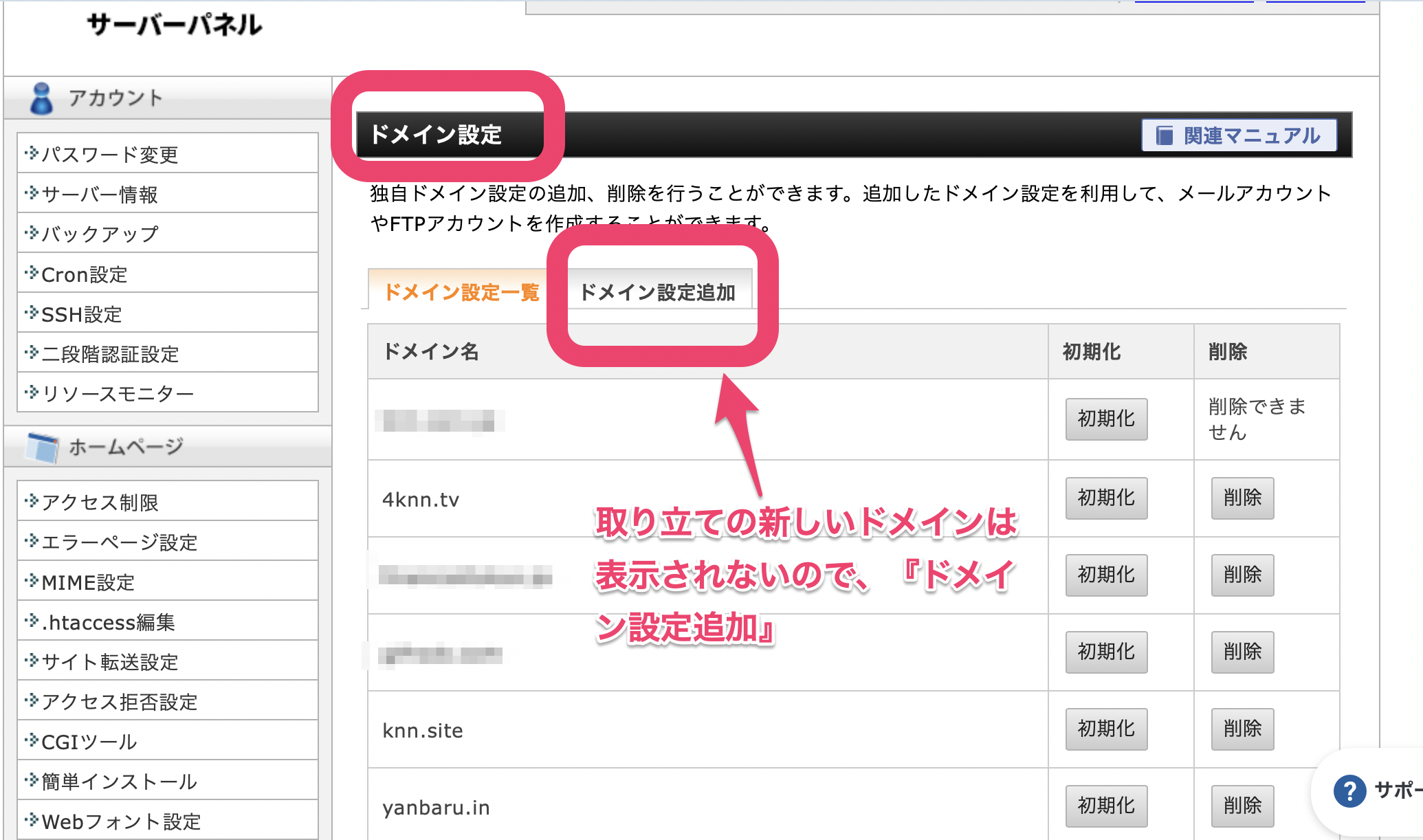Select the ドメイン設定一覧 tab

[461, 292]
